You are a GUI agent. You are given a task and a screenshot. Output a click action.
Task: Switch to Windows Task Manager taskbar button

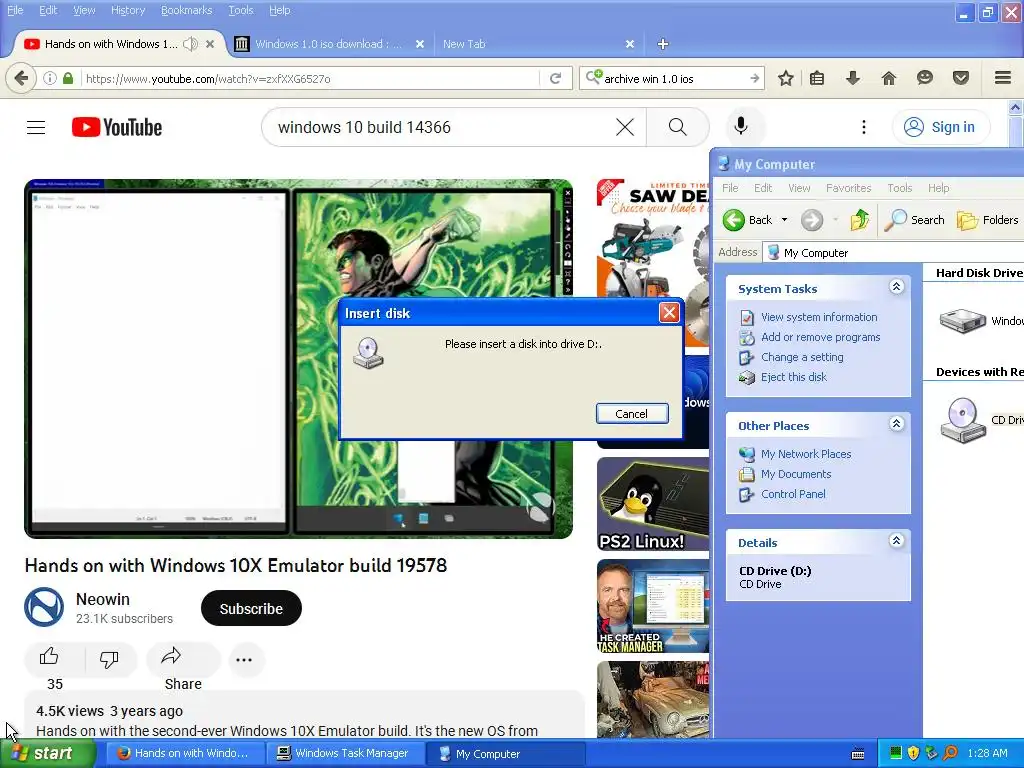344,754
